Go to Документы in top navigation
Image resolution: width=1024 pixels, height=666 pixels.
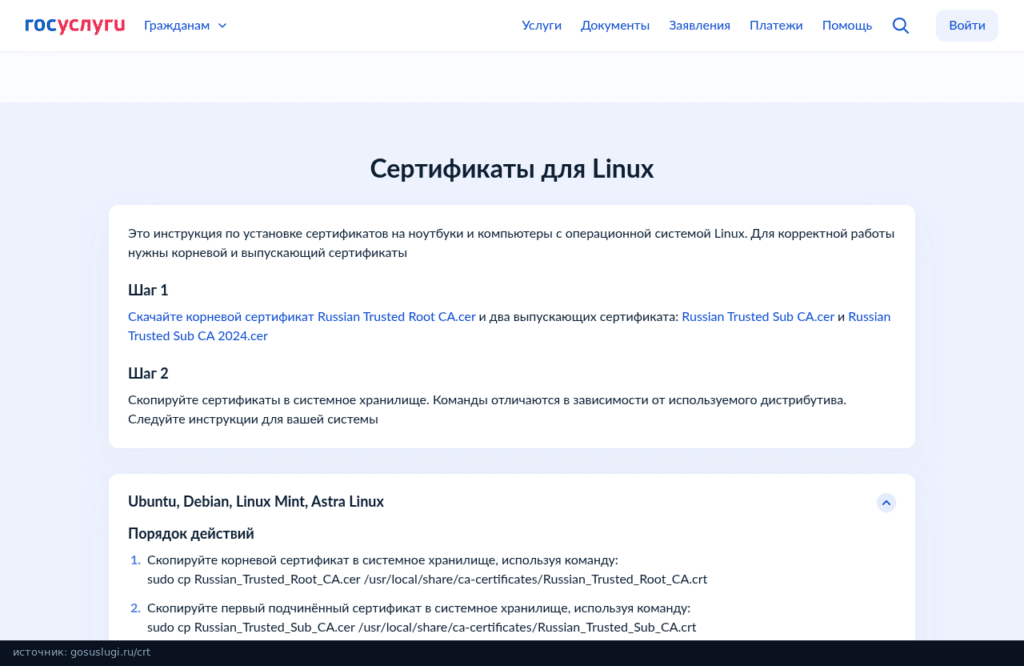pos(615,25)
